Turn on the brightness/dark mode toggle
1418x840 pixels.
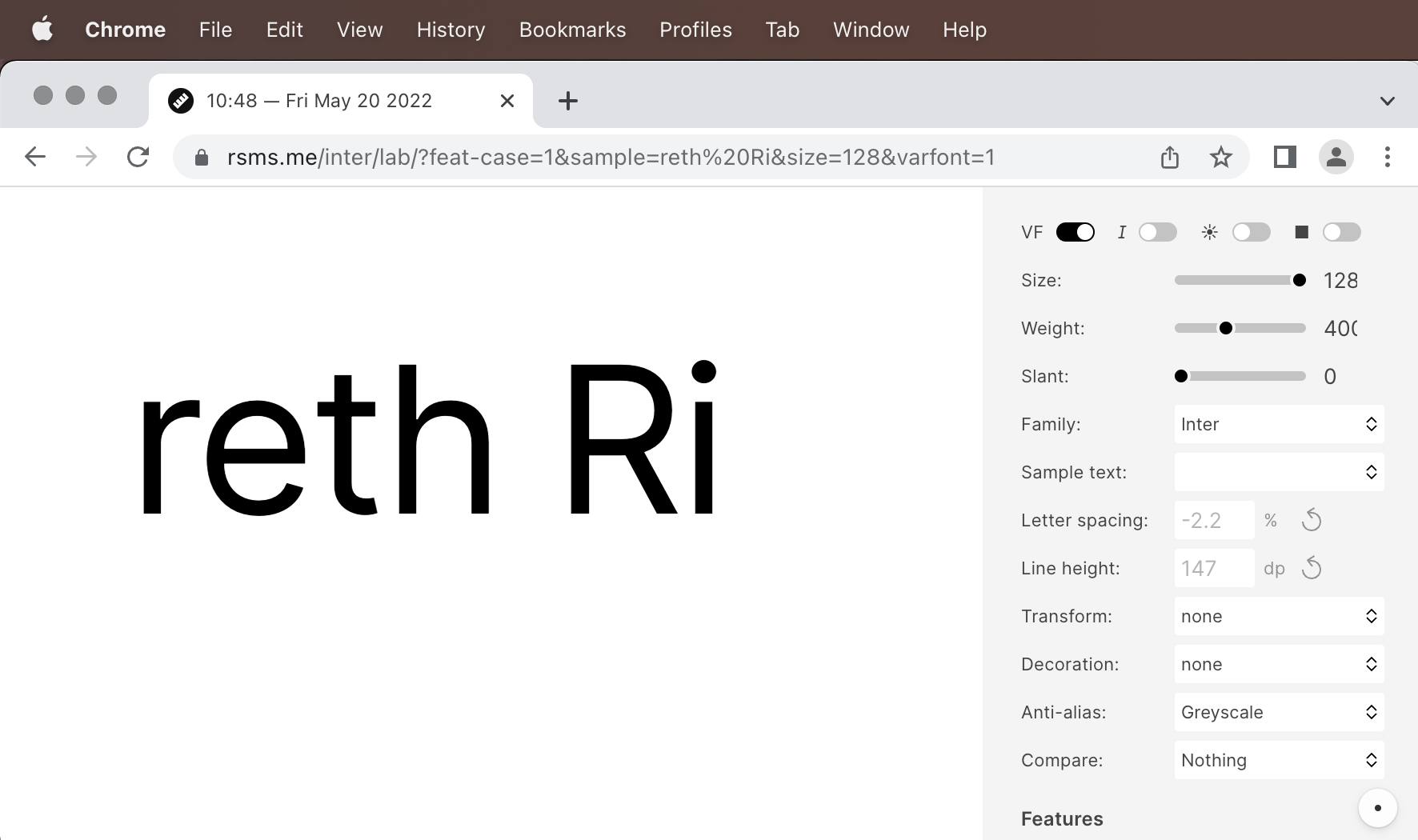pyautogui.click(x=1252, y=232)
